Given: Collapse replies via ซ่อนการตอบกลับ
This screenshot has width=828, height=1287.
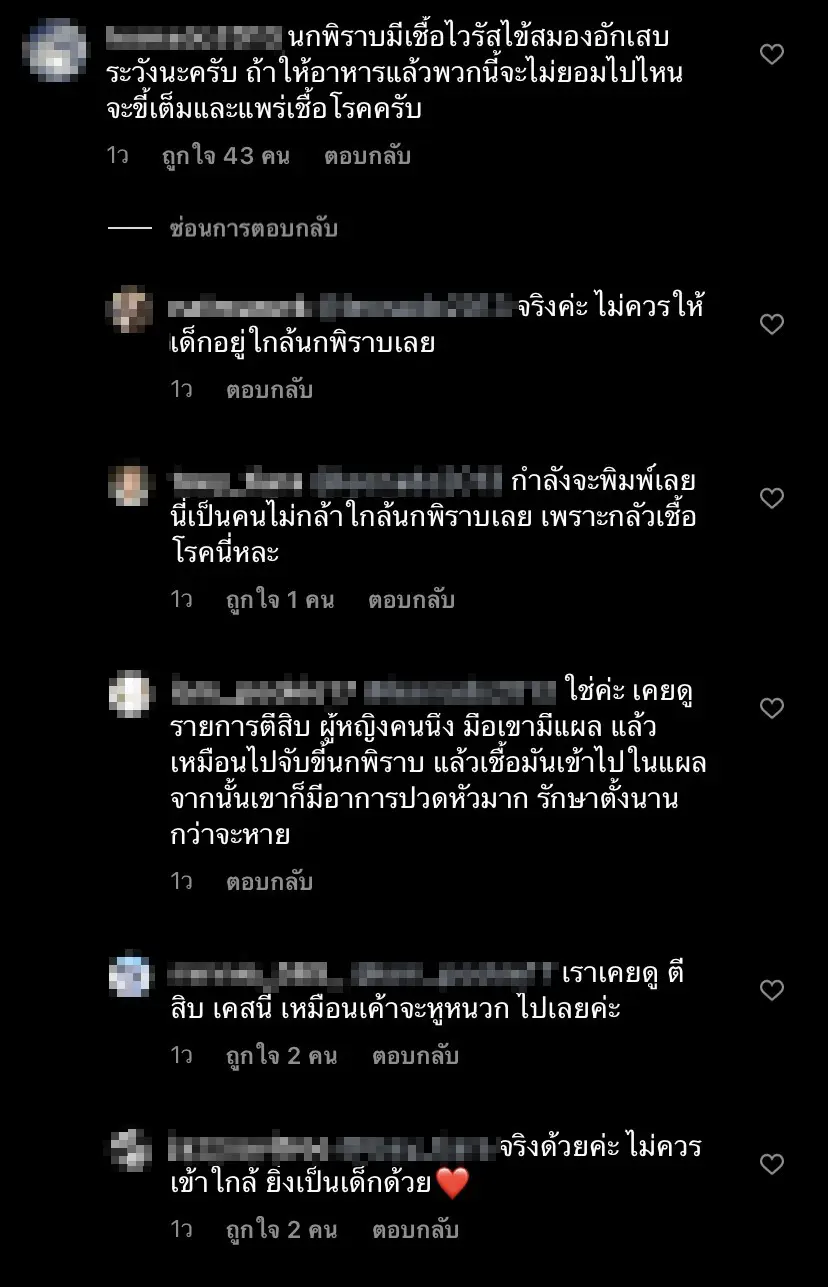Looking at the screenshot, I should [254, 229].
